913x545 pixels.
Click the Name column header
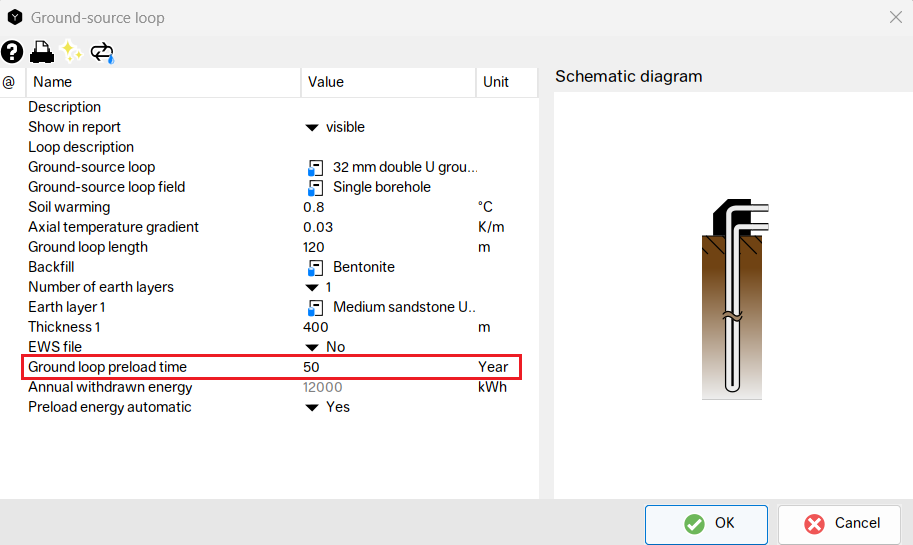[164, 82]
